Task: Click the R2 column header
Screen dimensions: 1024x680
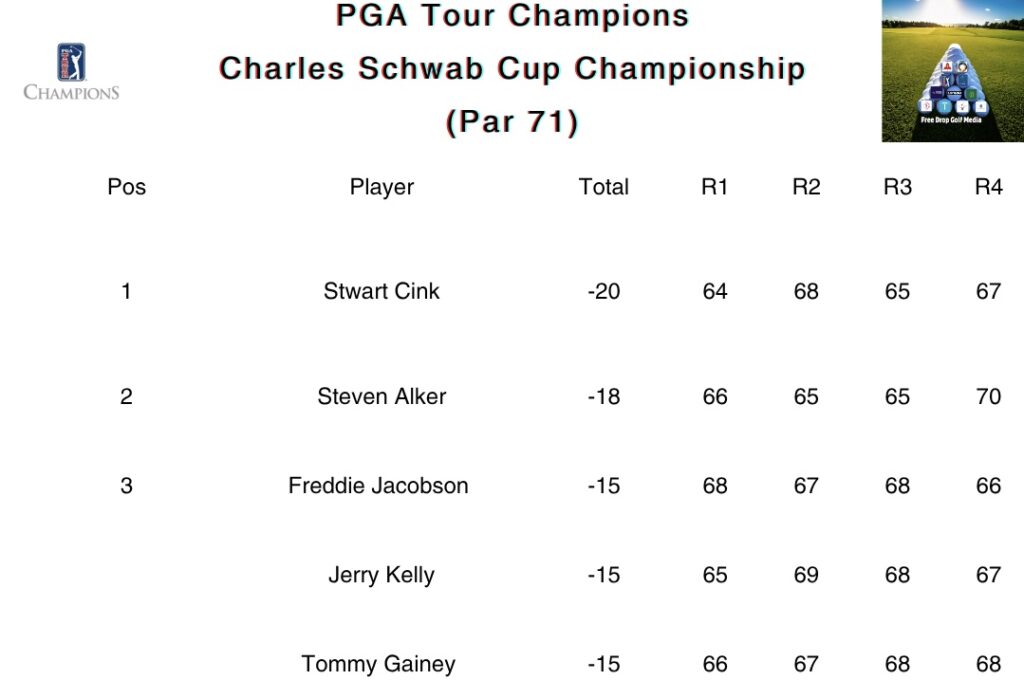Action: tap(806, 187)
